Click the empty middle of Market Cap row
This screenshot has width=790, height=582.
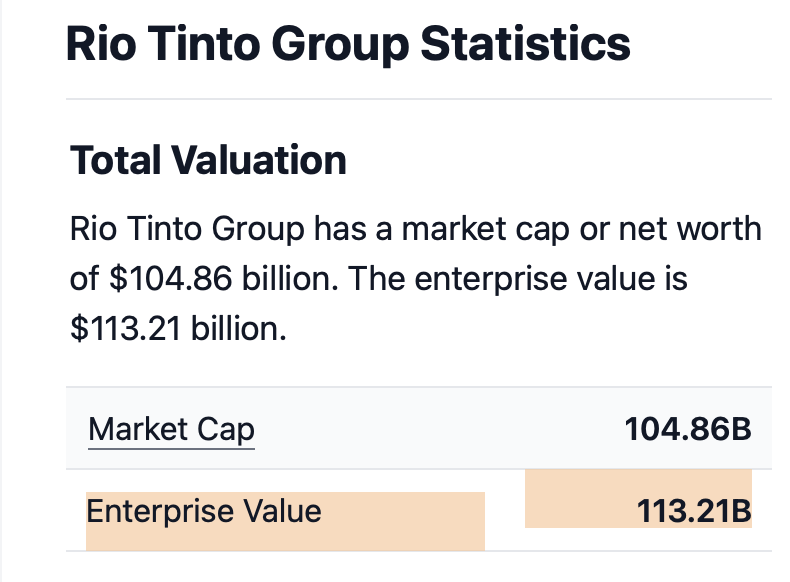tap(440, 430)
